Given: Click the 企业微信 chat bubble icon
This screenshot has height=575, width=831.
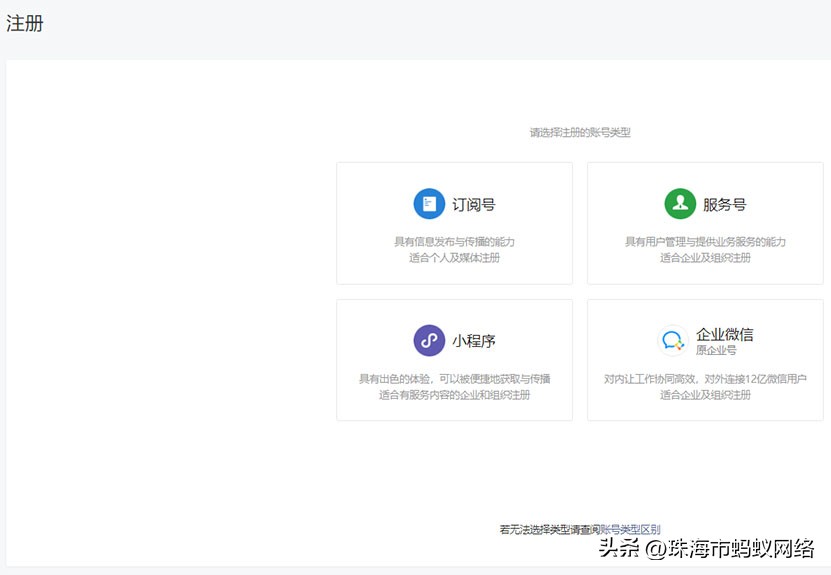Looking at the screenshot, I should [673, 340].
